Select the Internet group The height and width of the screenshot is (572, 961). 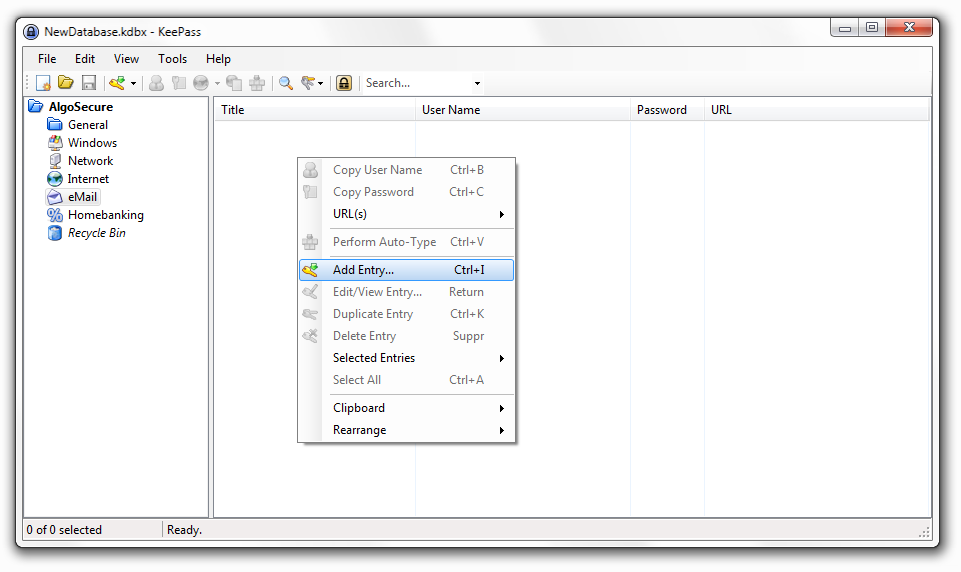88,179
